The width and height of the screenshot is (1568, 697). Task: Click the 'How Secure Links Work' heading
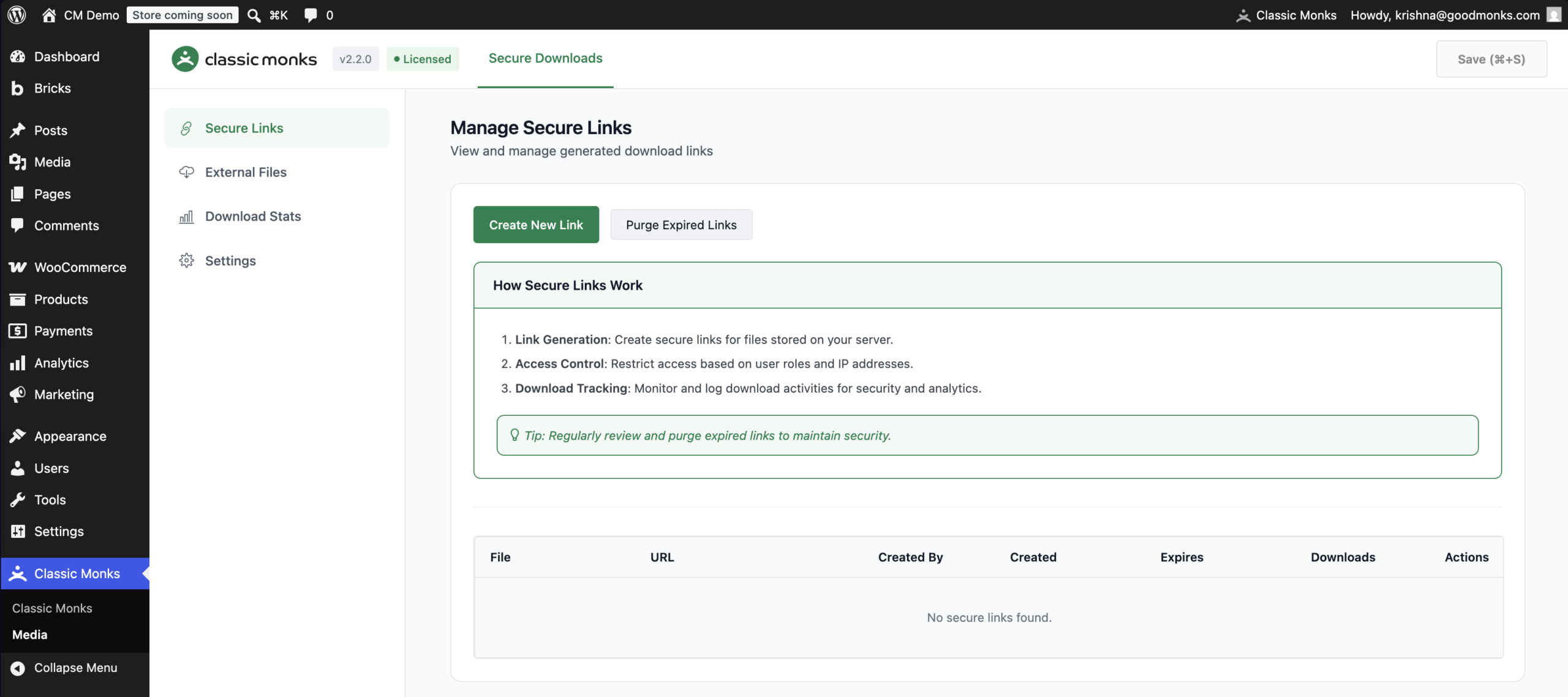tap(568, 285)
